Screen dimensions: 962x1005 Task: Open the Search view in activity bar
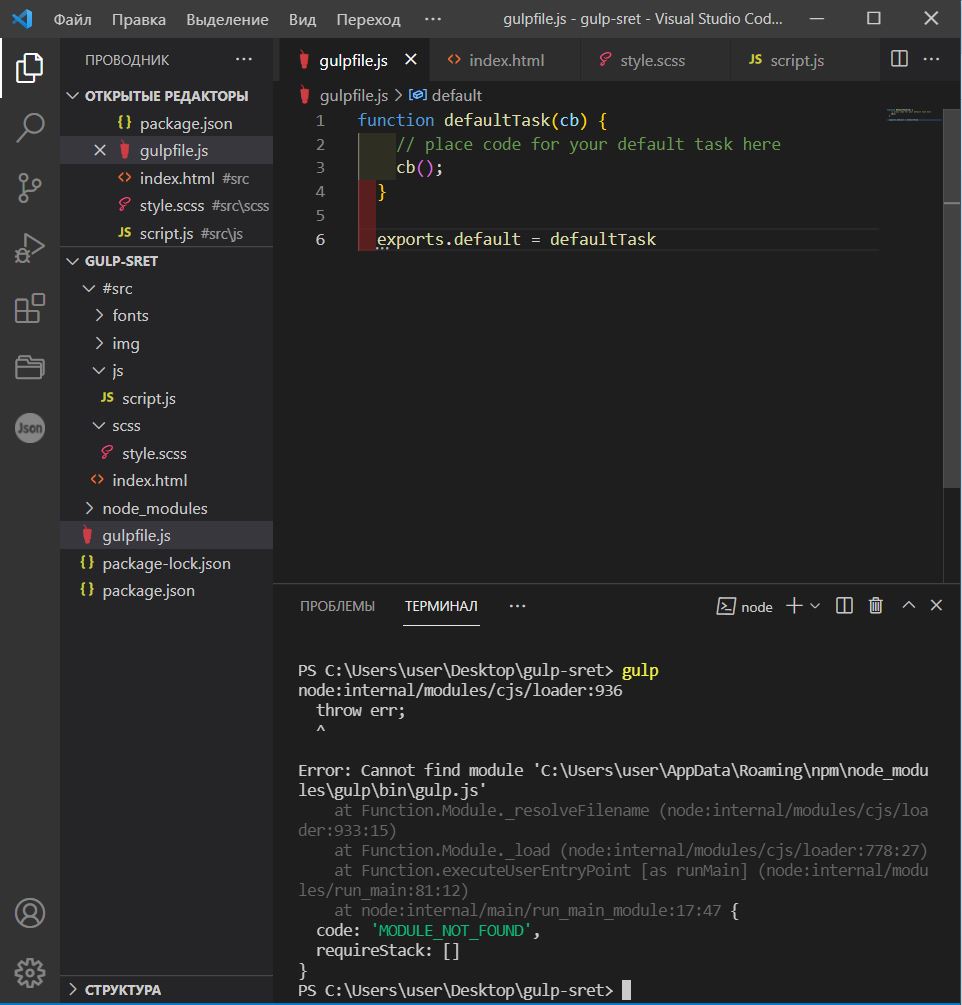29,127
